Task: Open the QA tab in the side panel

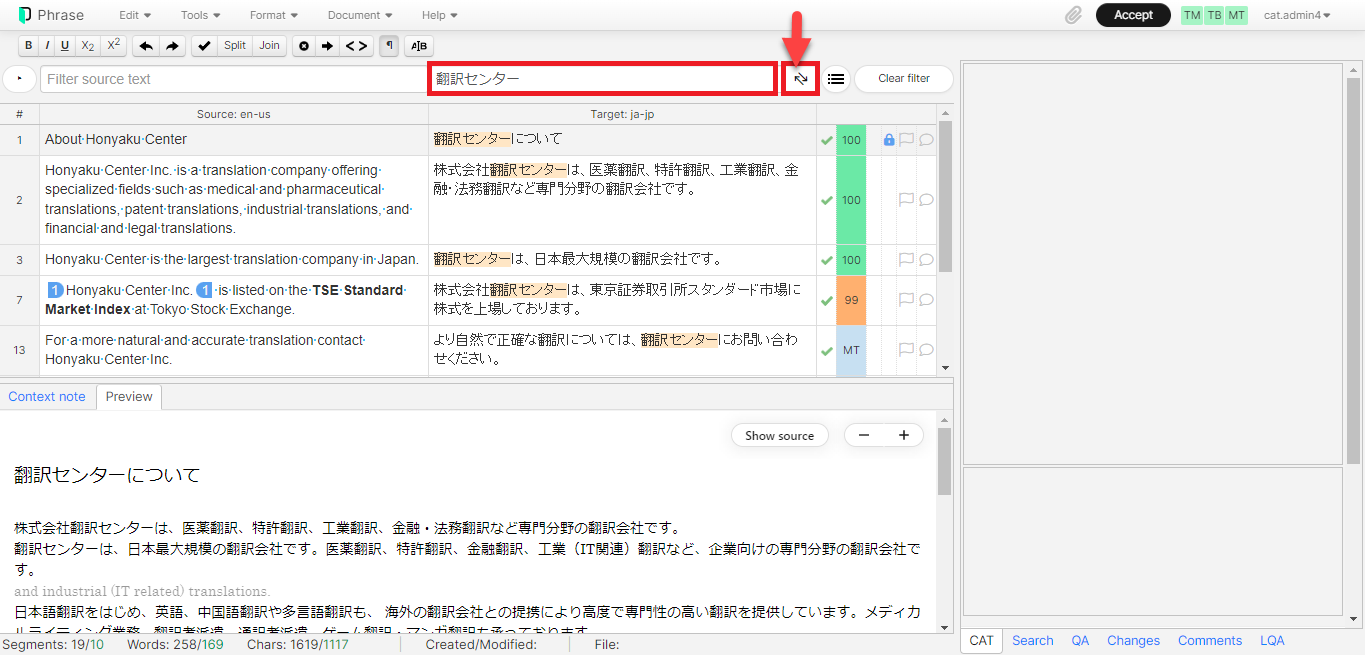Action: coord(1080,641)
